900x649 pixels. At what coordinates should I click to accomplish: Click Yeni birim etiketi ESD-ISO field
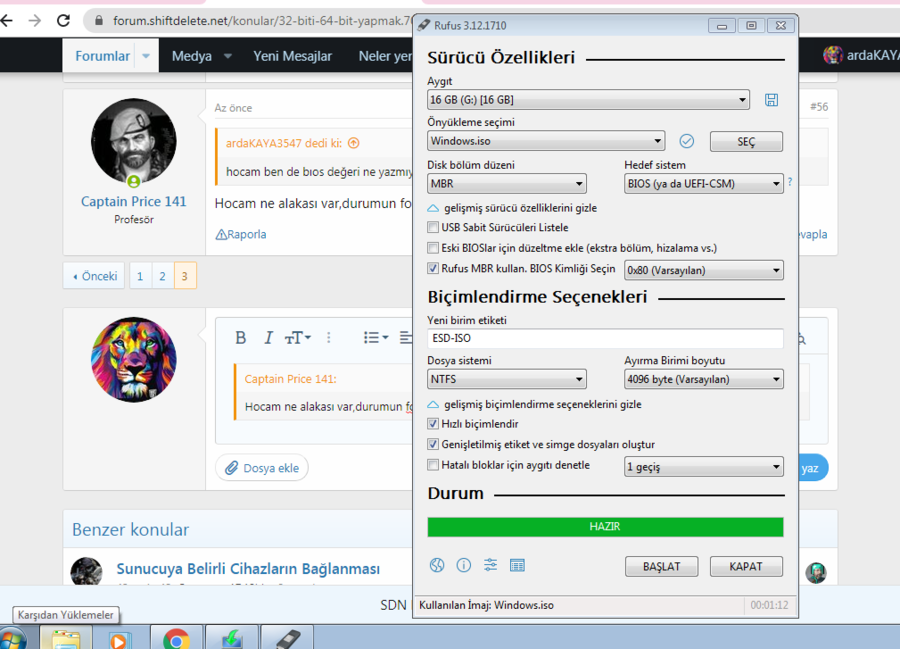click(606, 338)
